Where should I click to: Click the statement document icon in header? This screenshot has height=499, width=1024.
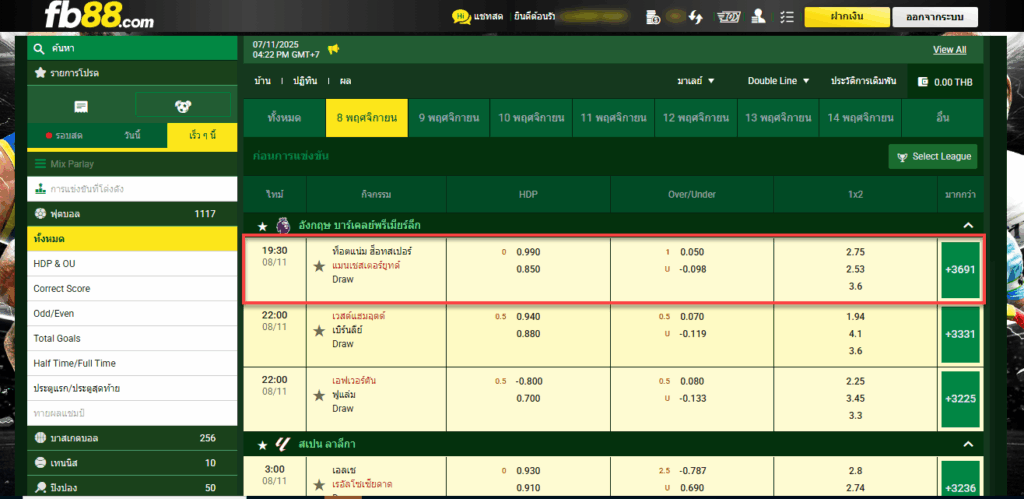pyautogui.click(x=652, y=16)
